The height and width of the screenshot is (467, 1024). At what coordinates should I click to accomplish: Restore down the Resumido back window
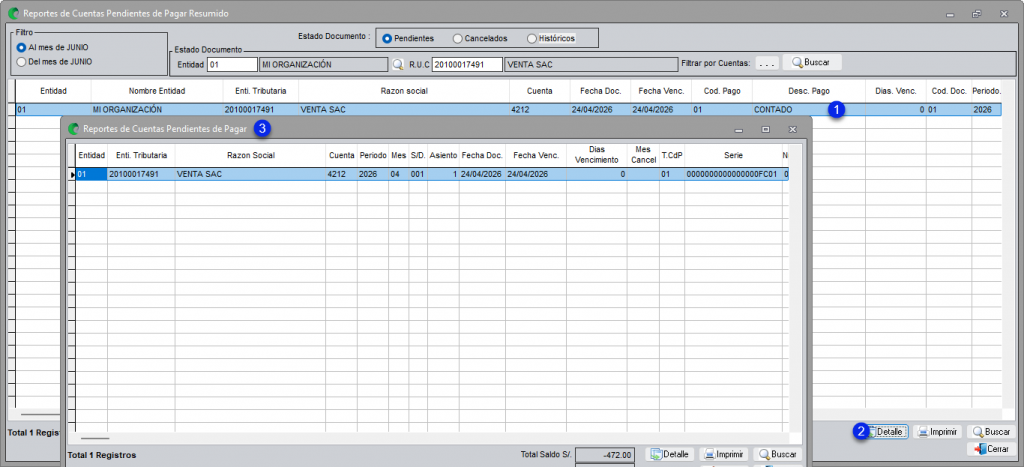coord(976,13)
